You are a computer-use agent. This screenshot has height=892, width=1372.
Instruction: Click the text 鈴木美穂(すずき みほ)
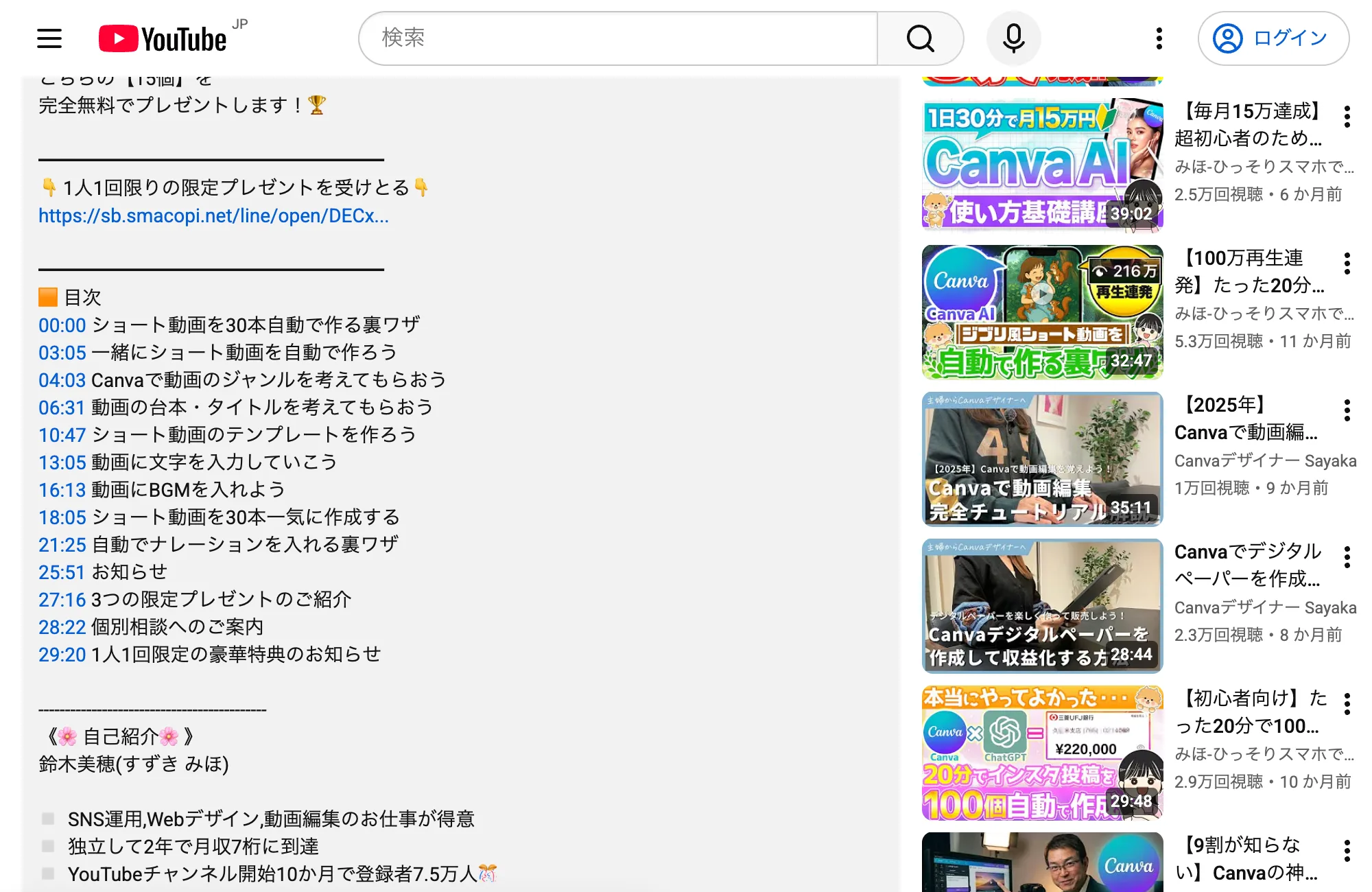[x=134, y=764]
